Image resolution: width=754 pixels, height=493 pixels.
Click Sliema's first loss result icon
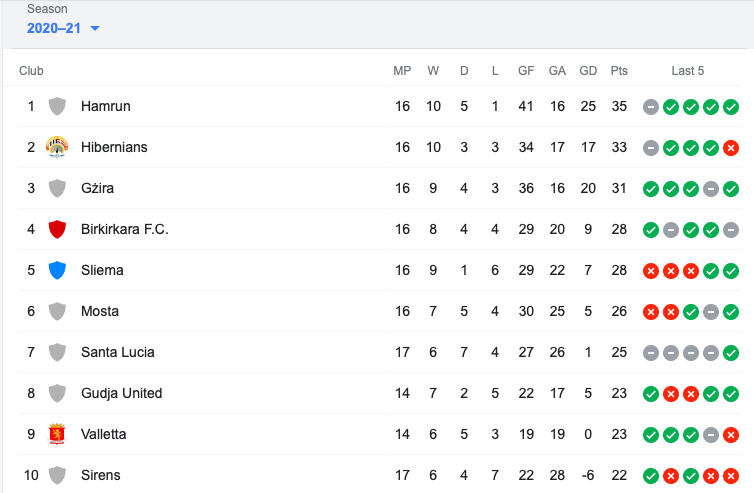coord(651,270)
